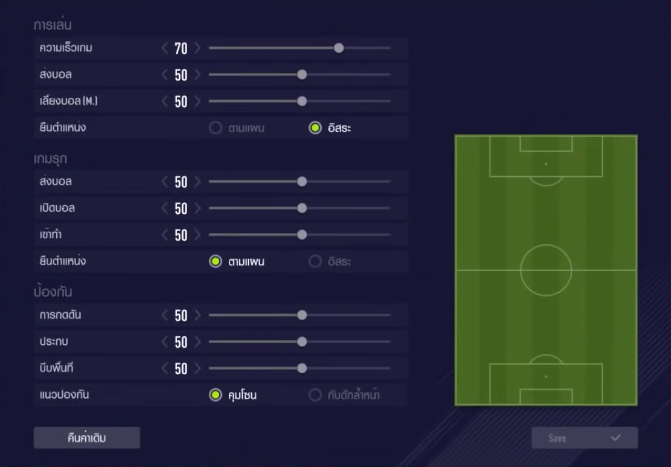The image size is (671, 467).
Task: Decrease เลี้ยงบอล (M.) value with the left arrow
Action: 165,101
